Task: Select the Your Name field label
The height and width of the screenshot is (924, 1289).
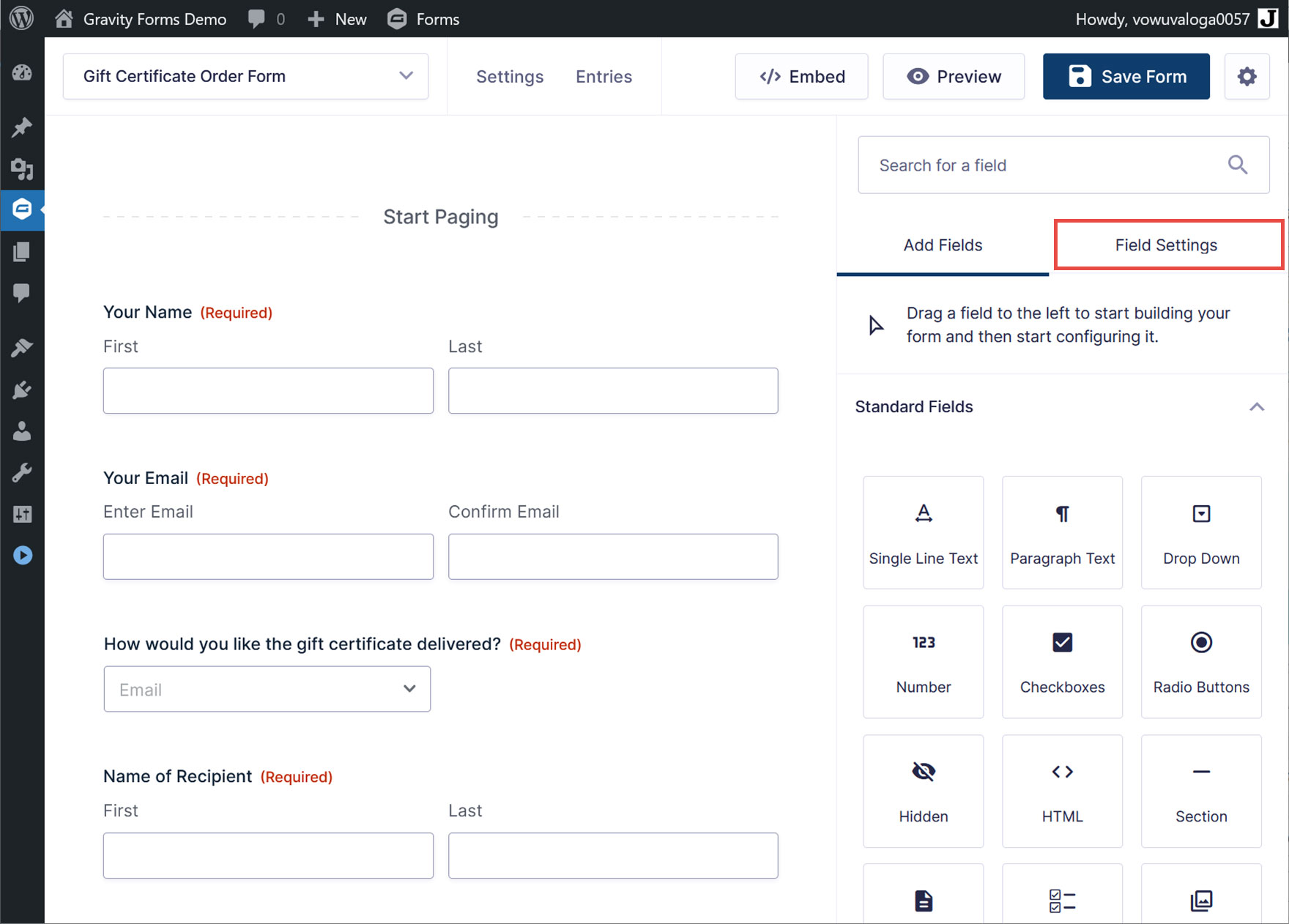Action: [147, 312]
